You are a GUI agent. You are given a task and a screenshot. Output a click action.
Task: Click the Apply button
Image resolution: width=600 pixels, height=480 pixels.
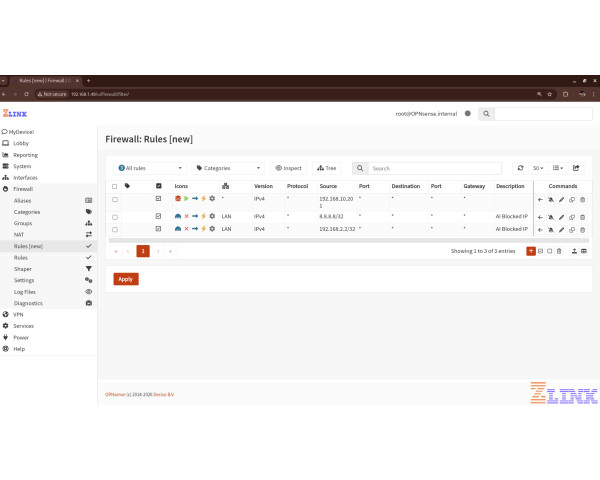coord(126,279)
